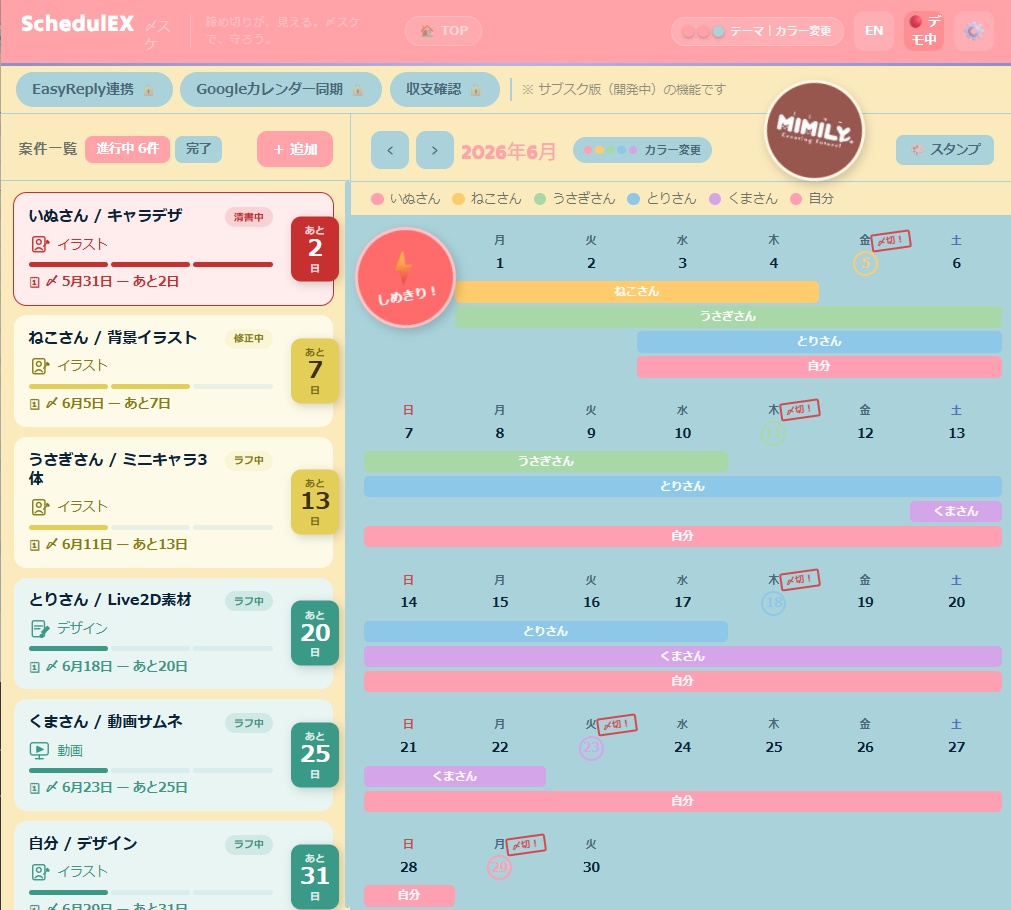
Task: Open the 自分 / デザイン card
Action: point(173,865)
